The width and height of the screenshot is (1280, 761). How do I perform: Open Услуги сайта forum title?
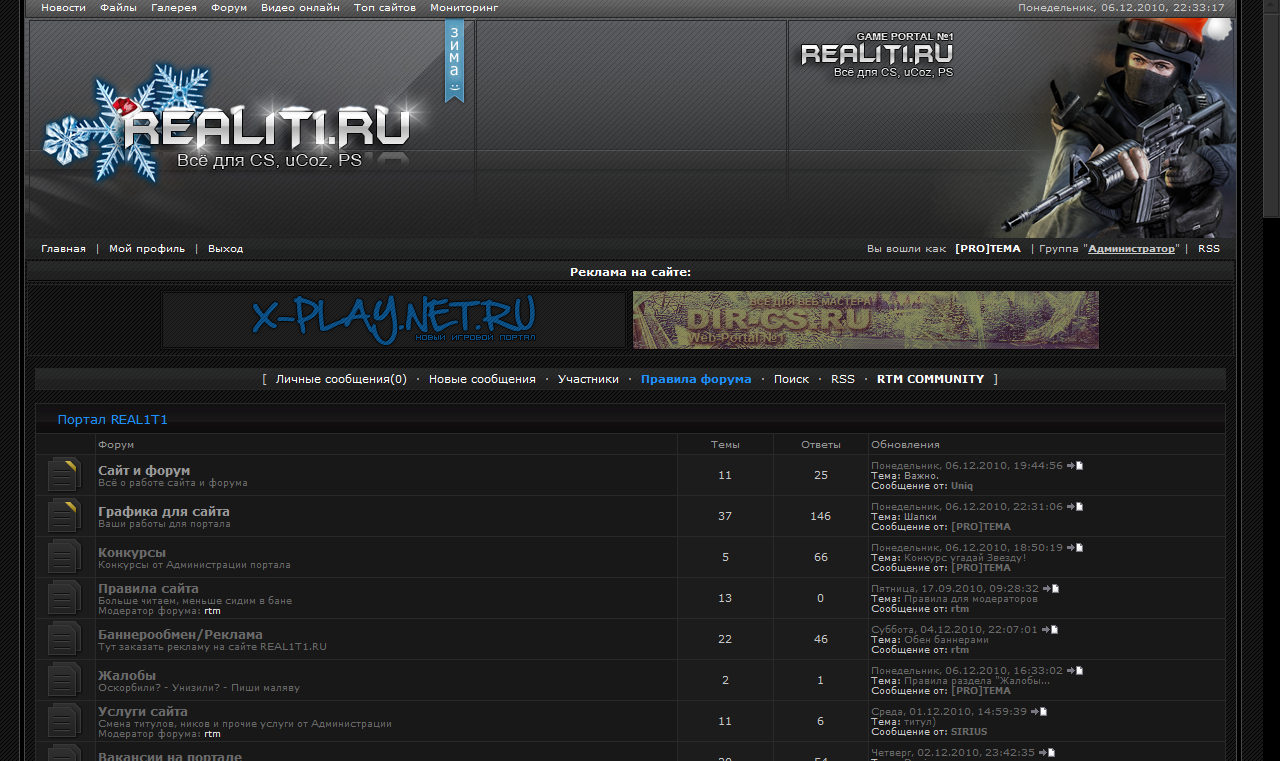143,711
